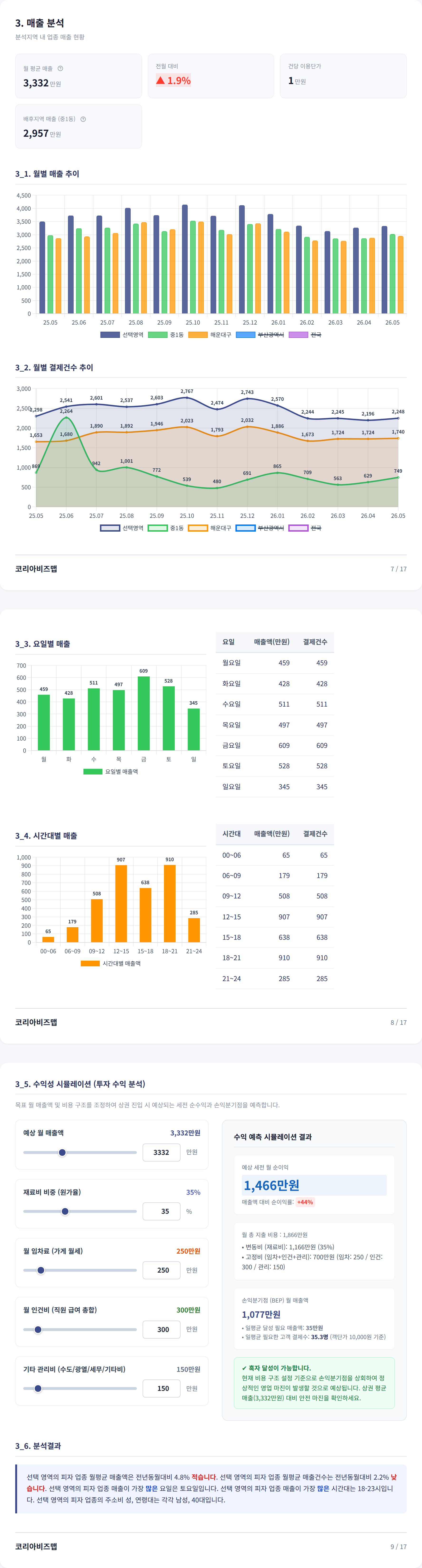Click the 금요일 row label in the table
The image size is (422, 1568).
231,746
